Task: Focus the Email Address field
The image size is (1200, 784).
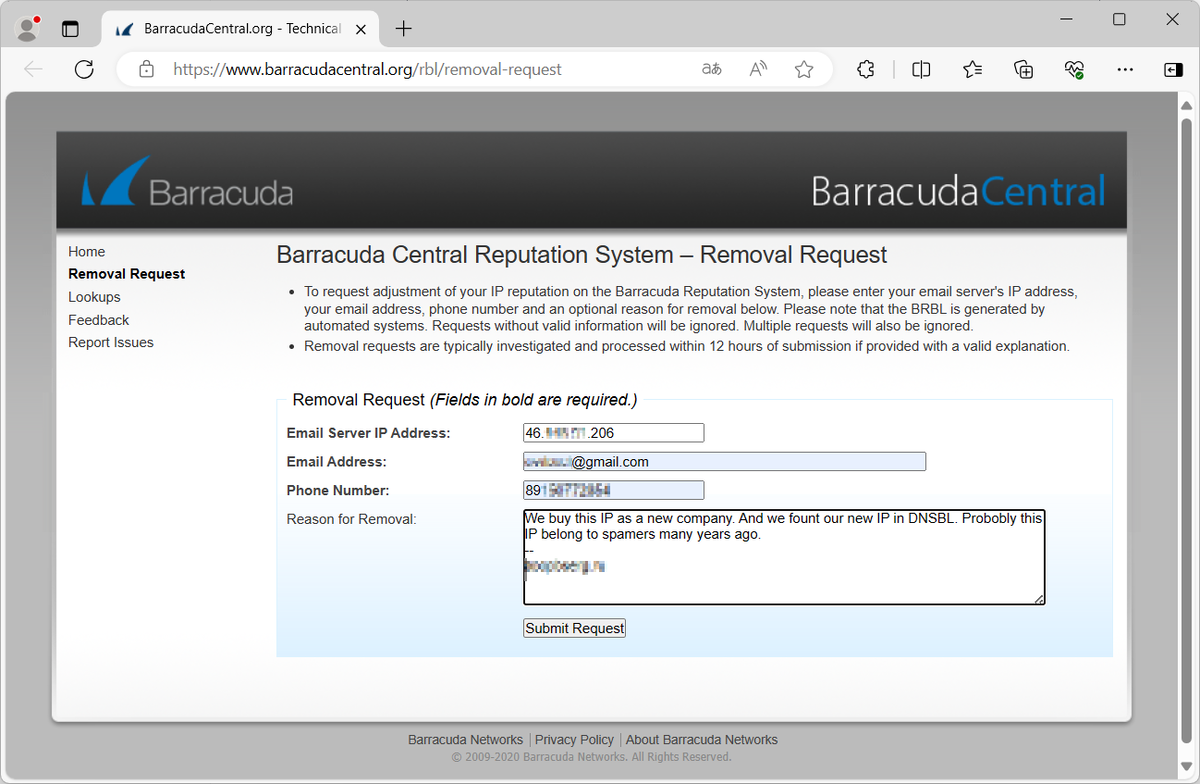Action: point(724,462)
